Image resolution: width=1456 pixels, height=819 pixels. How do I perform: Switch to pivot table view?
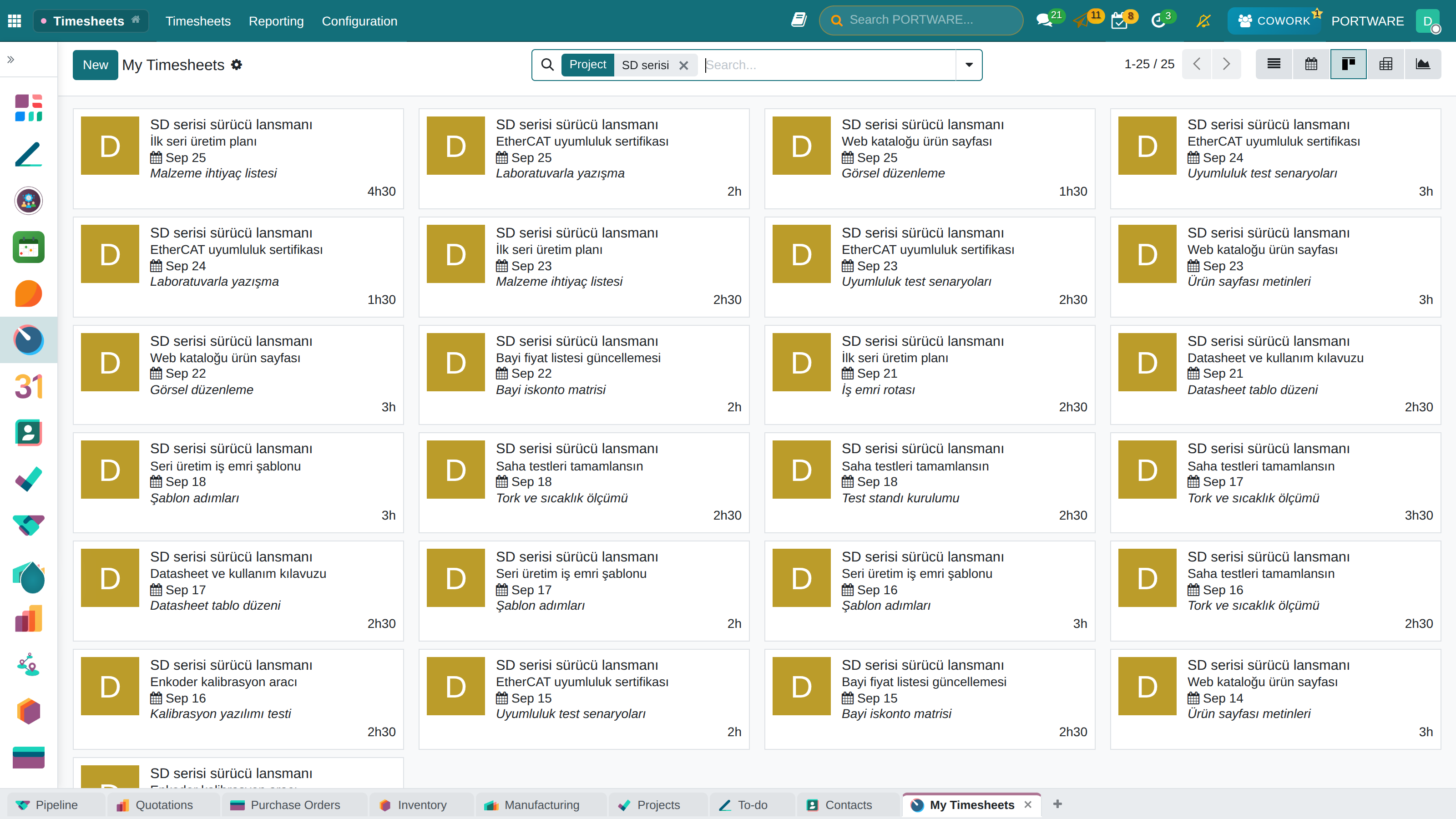pos(1386,64)
